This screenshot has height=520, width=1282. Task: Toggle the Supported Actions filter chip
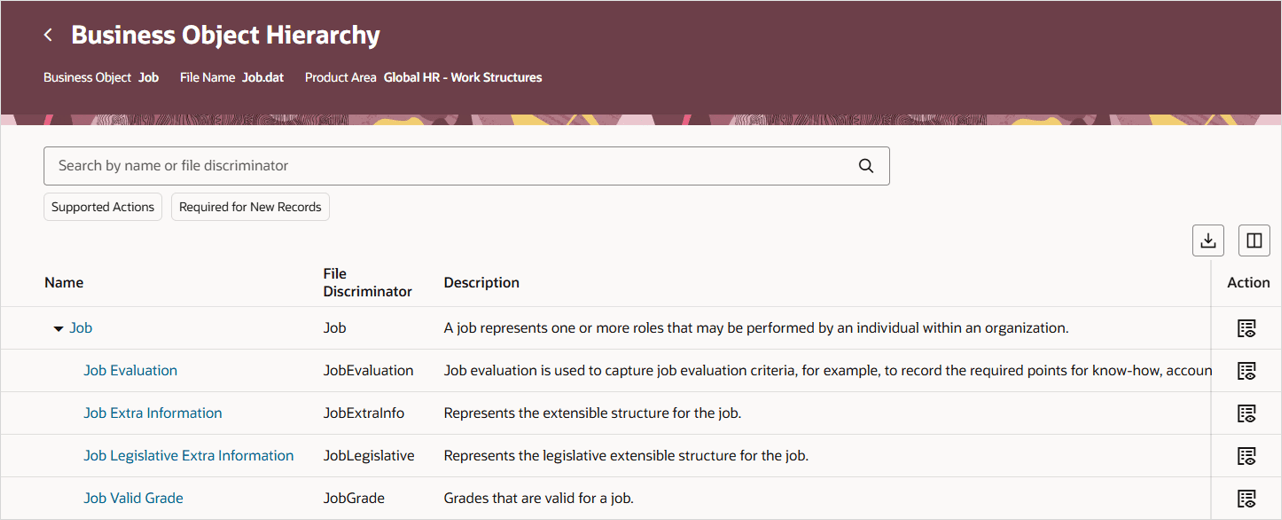103,207
